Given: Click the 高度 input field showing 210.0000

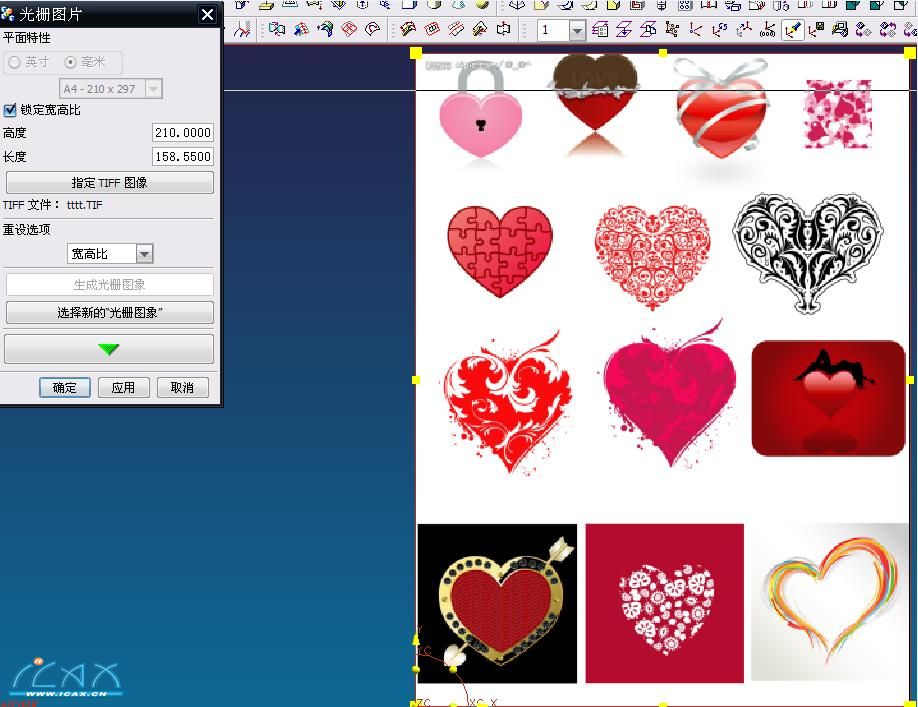Looking at the screenshot, I should [x=182, y=133].
